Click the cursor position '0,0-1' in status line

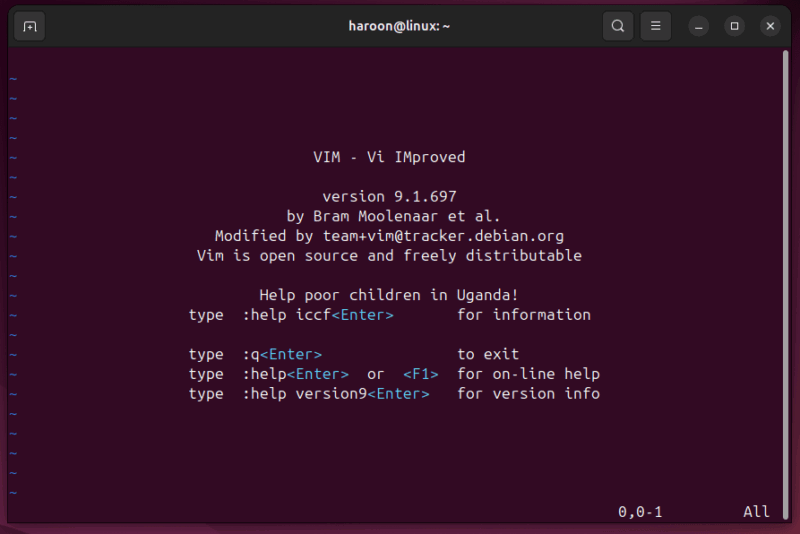640,512
